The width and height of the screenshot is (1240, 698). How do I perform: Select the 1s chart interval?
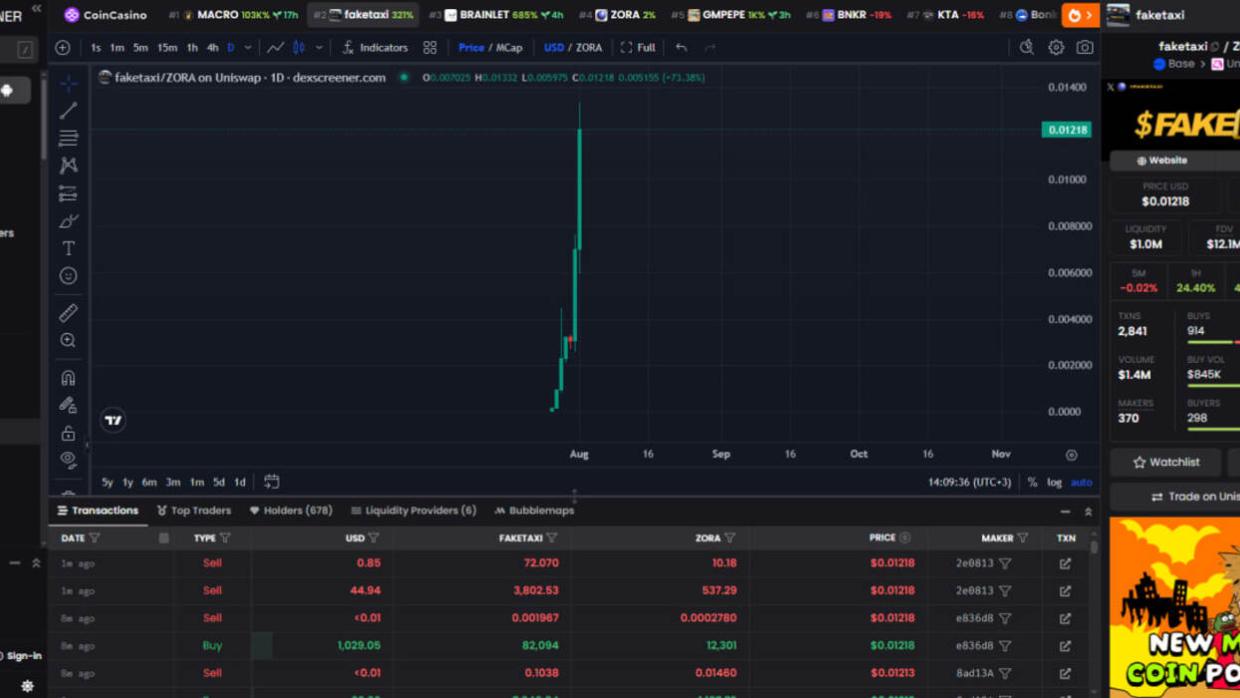[x=95, y=47]
